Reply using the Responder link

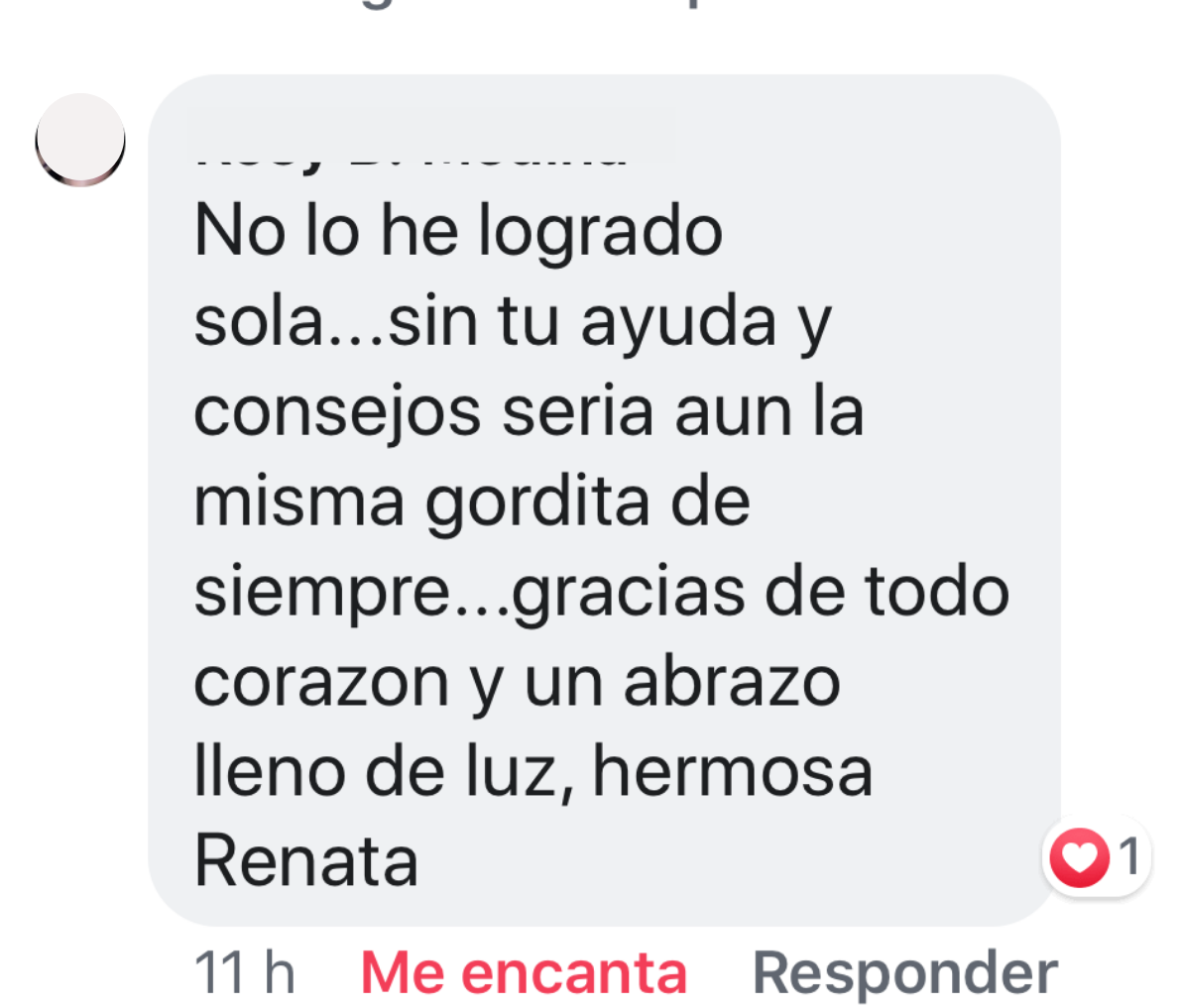click(905, 972)
